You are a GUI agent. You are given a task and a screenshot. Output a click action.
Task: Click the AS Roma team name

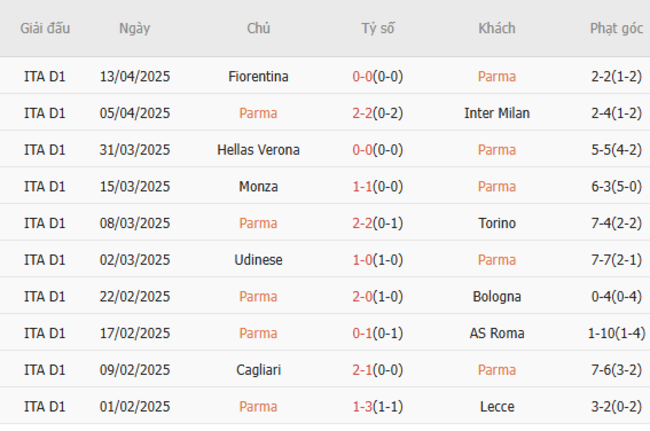497,333
